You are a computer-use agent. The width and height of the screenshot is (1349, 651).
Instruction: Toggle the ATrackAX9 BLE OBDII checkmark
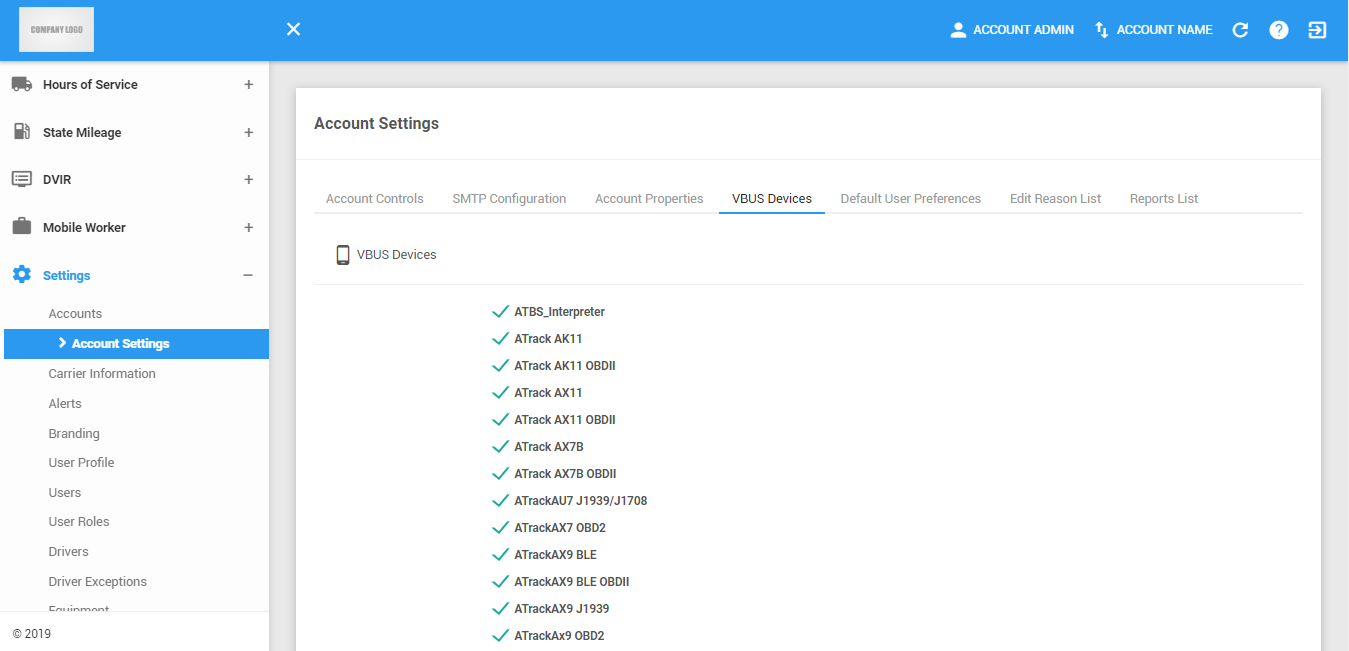point(501,582)
